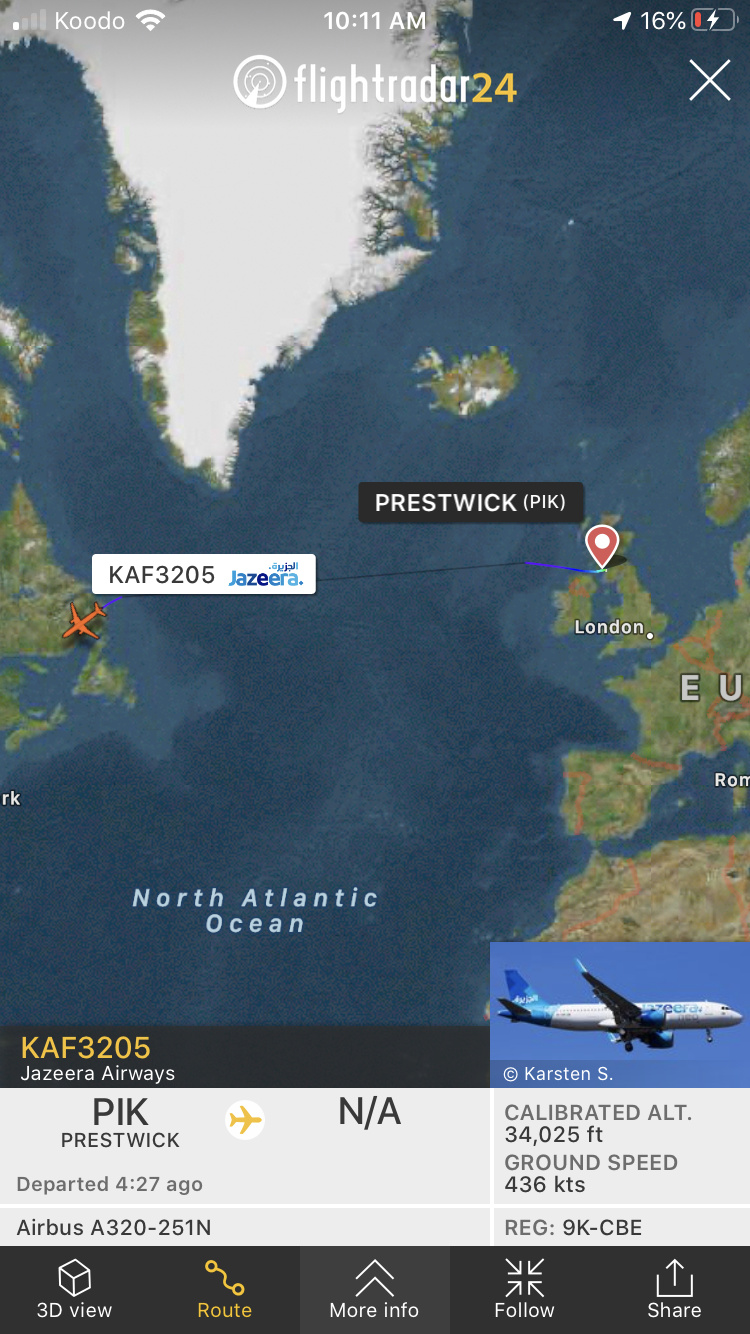This screenshot has width=750, height=1334.
Task: Tap the REG: 9K-CBE registration
Action: pos(573,1228)
